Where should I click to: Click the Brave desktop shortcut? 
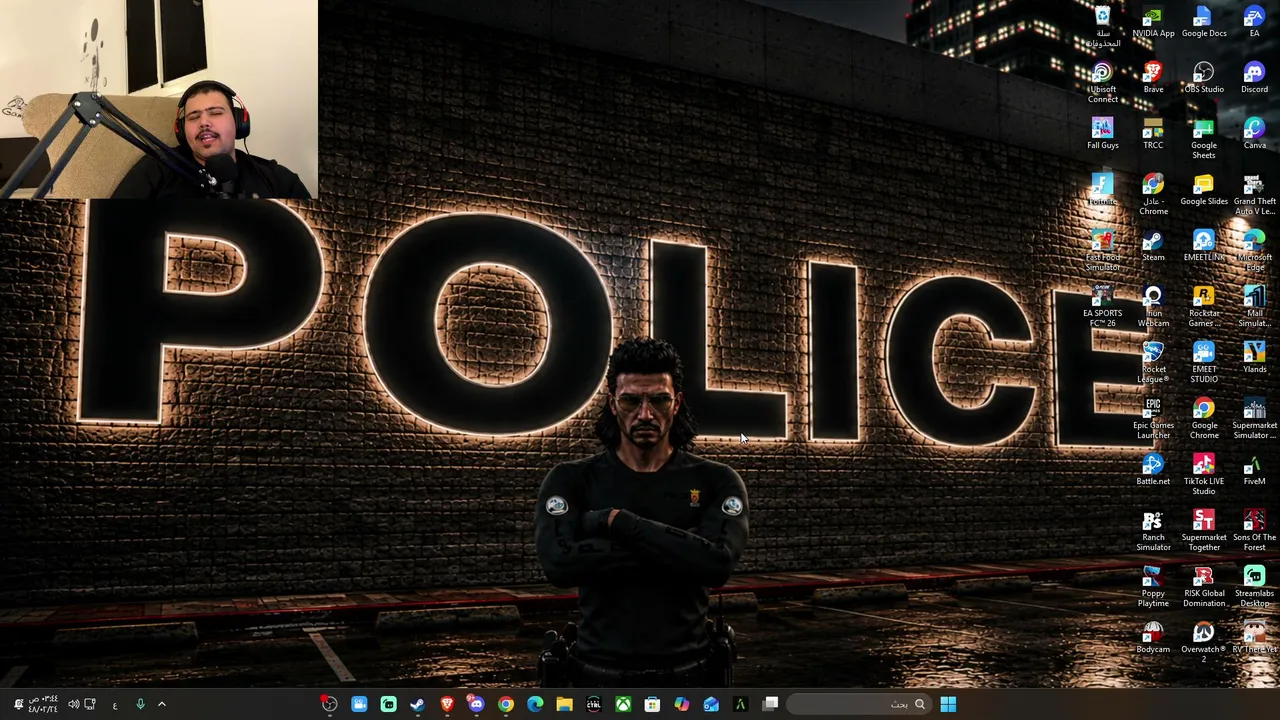coord(1153,79)
